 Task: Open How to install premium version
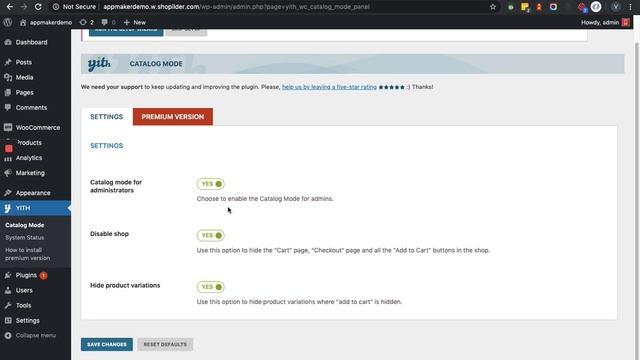(x=27, y=254)
